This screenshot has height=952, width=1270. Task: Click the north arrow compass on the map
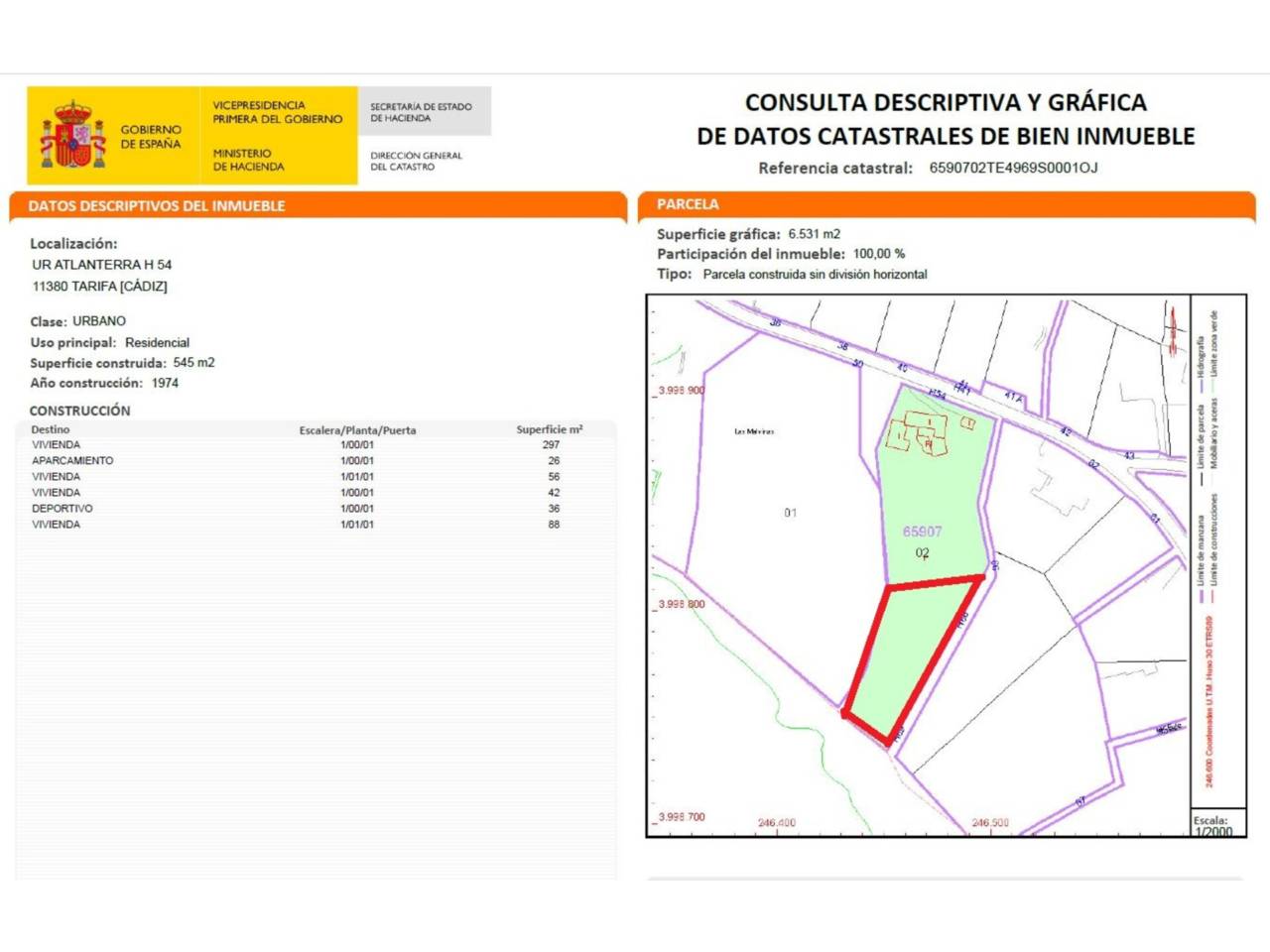[1174, 328]
